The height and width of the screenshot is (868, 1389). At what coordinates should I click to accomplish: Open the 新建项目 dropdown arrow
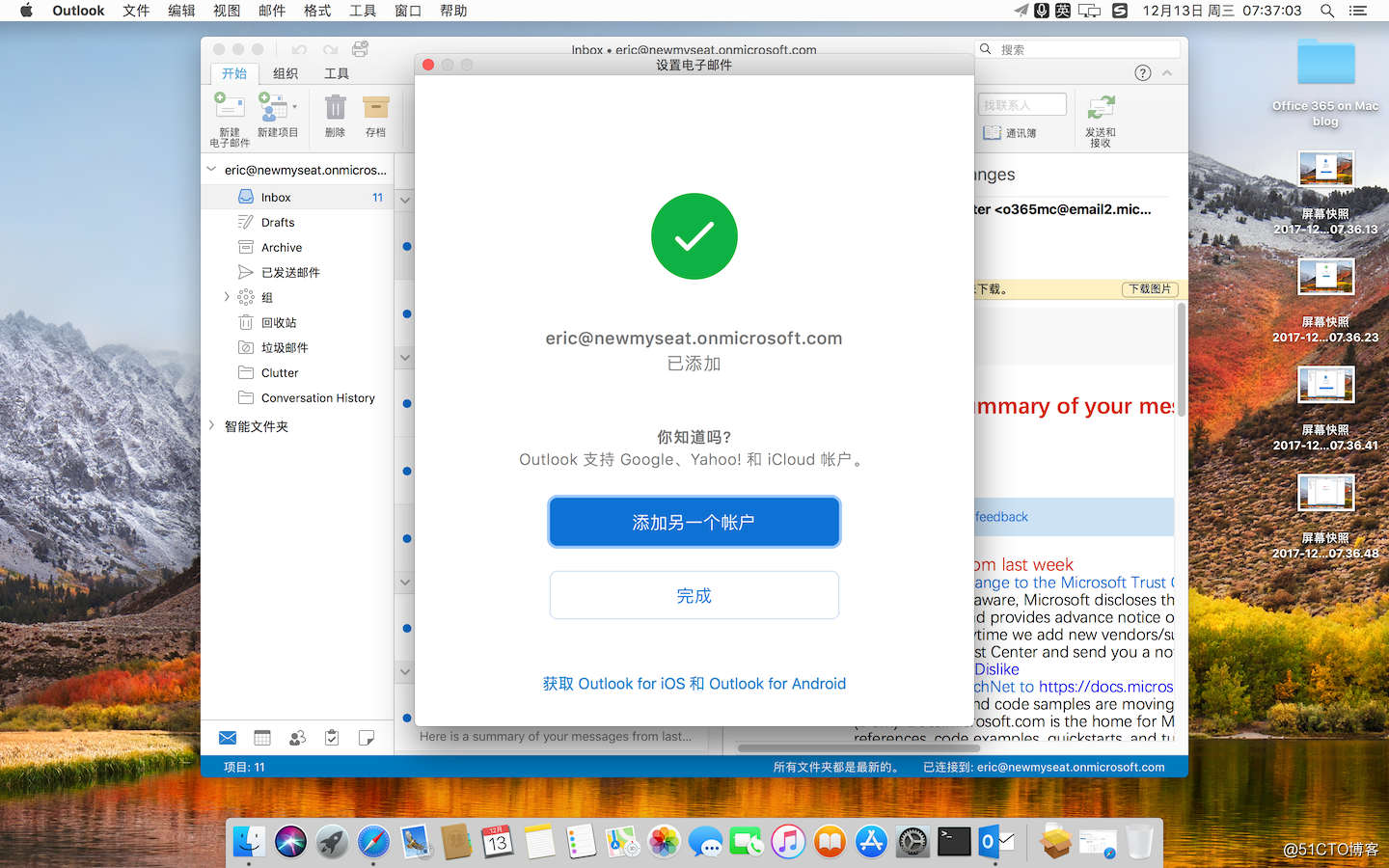point(295,107)
